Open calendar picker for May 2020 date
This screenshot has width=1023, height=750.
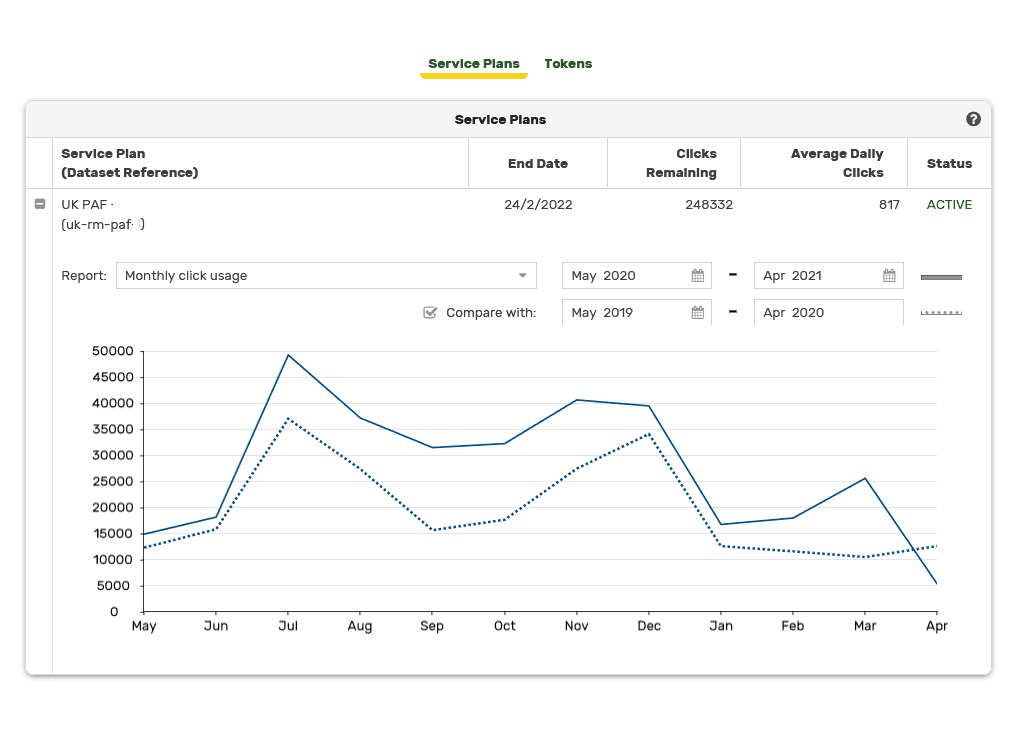point(697,276)
